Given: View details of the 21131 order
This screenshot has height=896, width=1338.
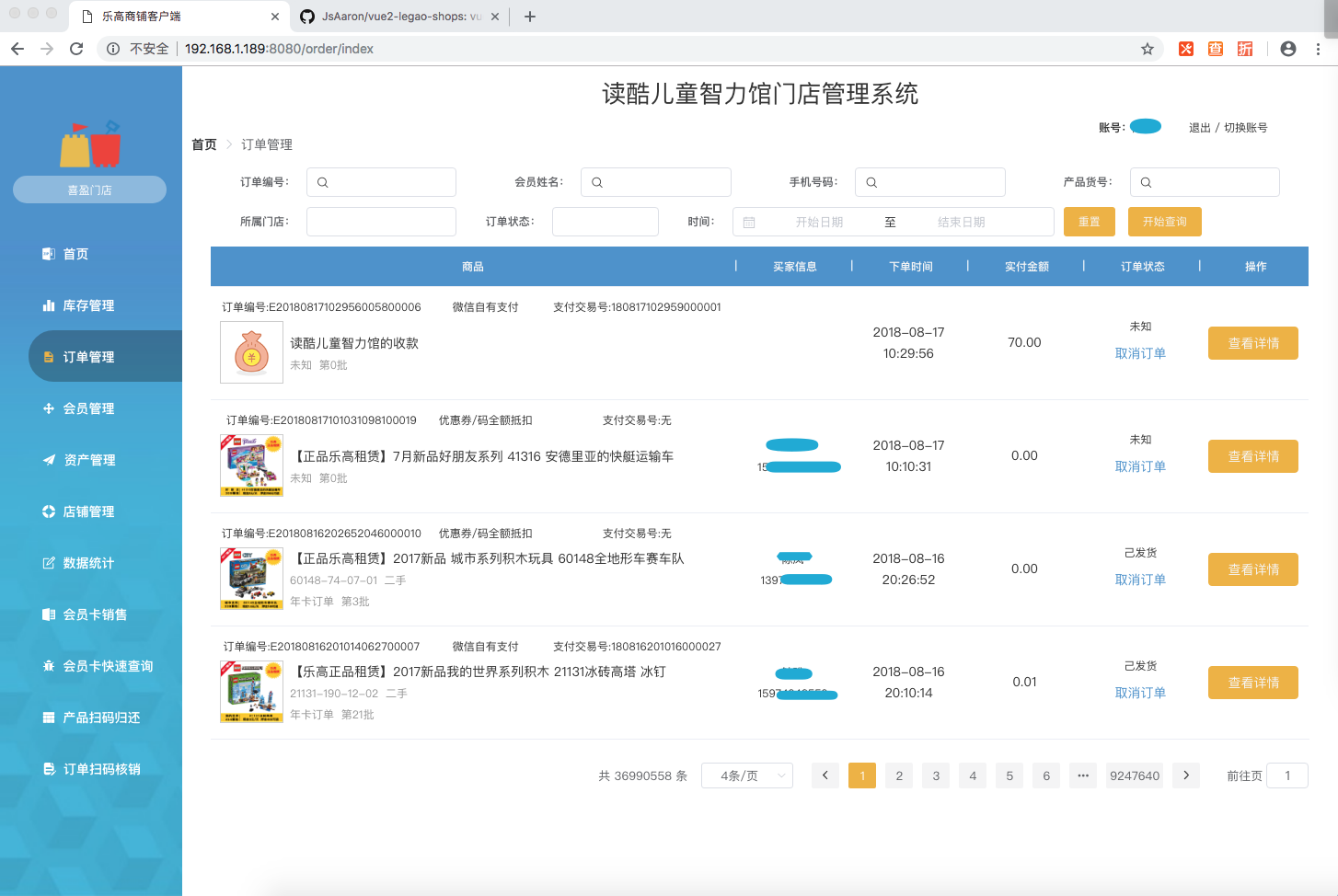Looking at the screenshot, I should click(1253, 683).
